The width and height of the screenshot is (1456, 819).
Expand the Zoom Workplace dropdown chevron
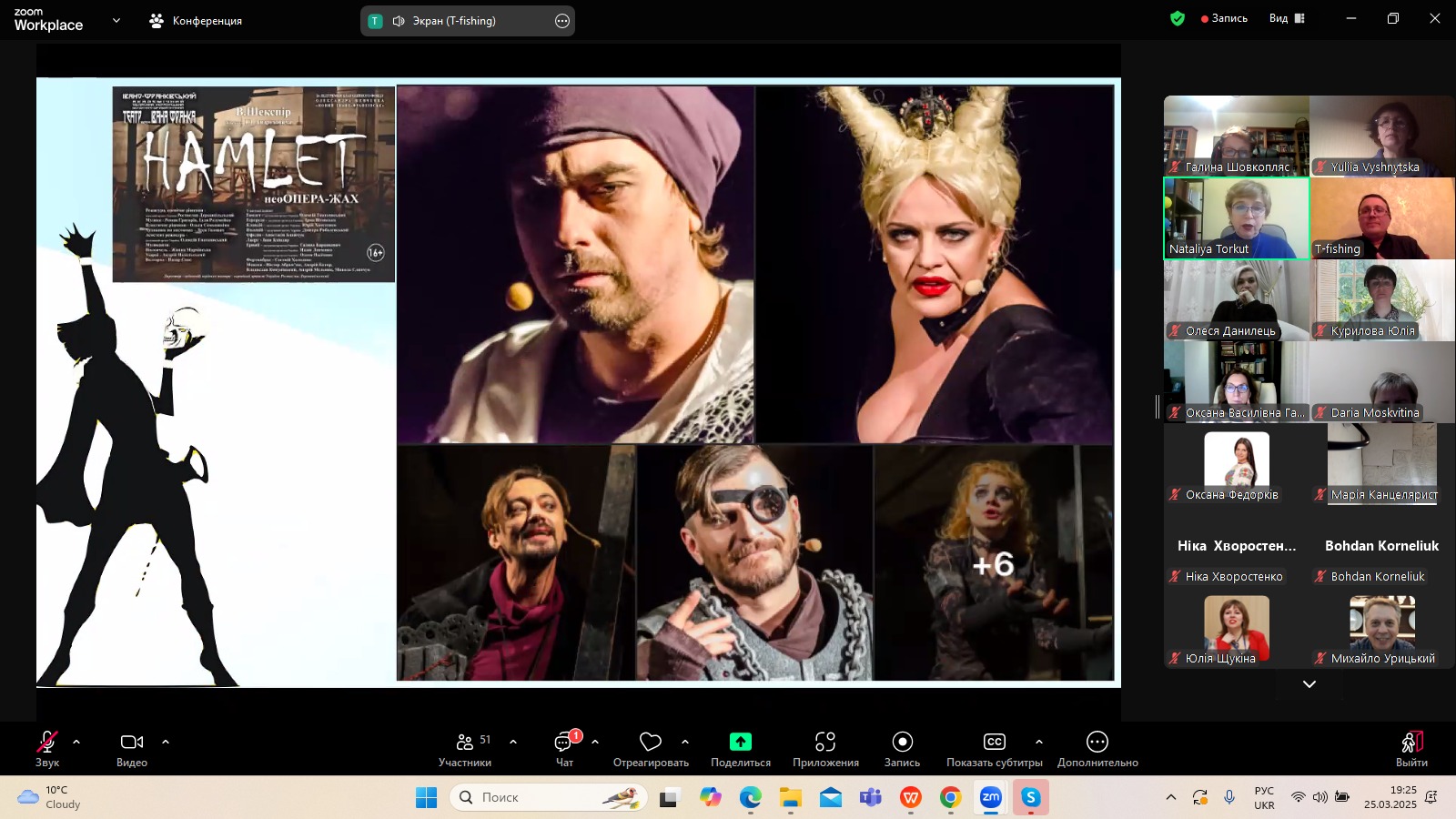pos(116,20)
